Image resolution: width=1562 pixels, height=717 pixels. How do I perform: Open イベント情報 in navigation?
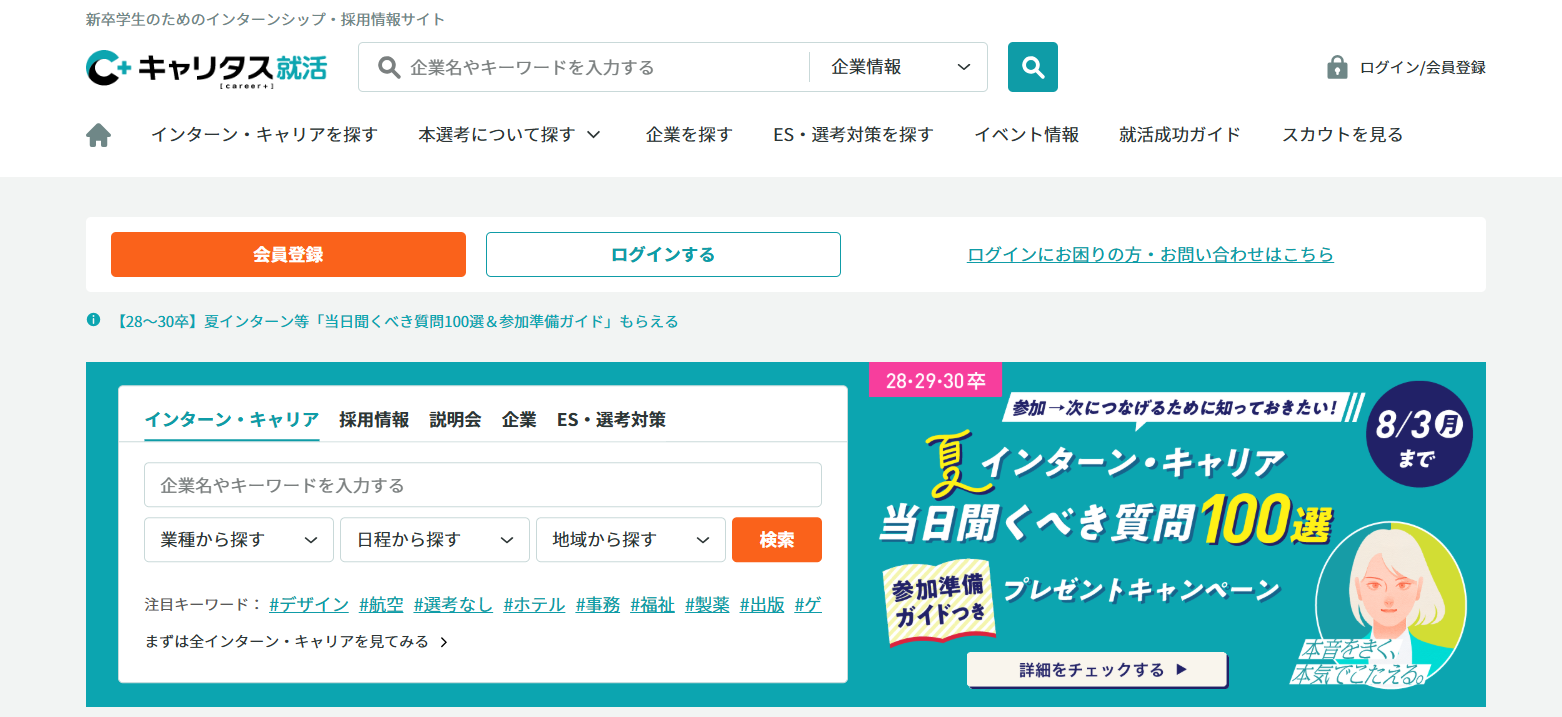pos(1026,134)
